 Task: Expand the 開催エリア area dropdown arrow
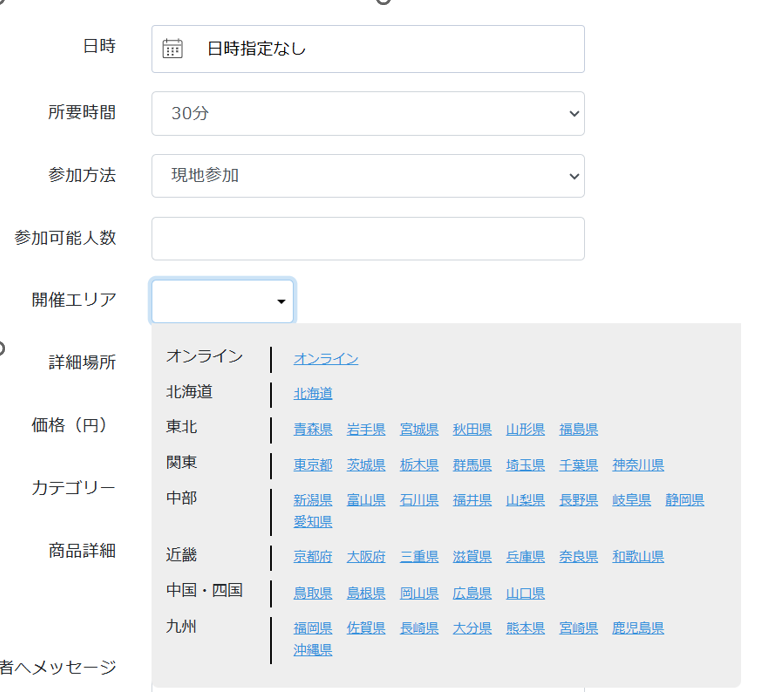coord(281,301)
